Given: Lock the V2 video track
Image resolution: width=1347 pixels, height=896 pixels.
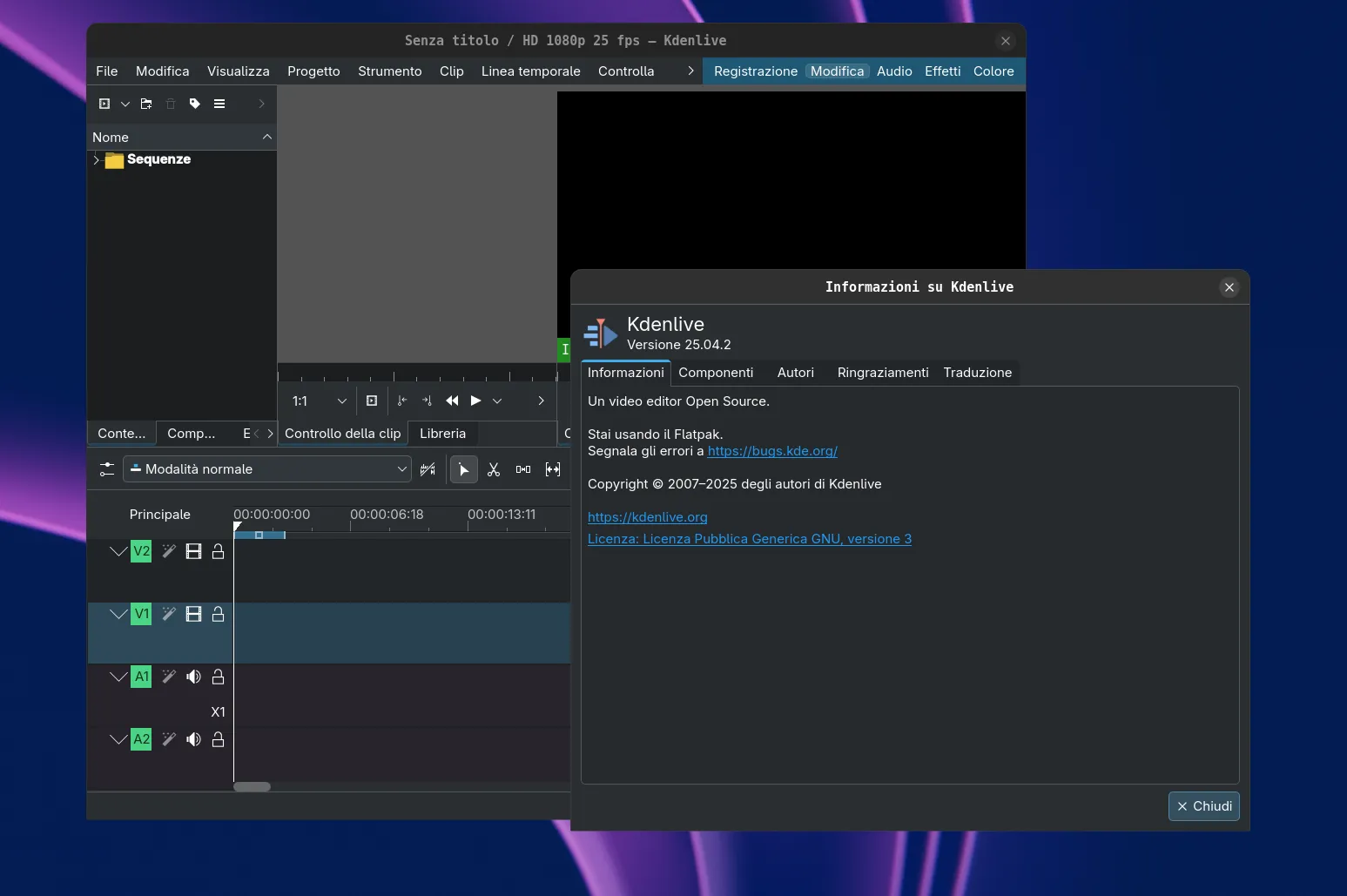Looking at the screenshot, I should pyautogui.click(x=219, y=551).
